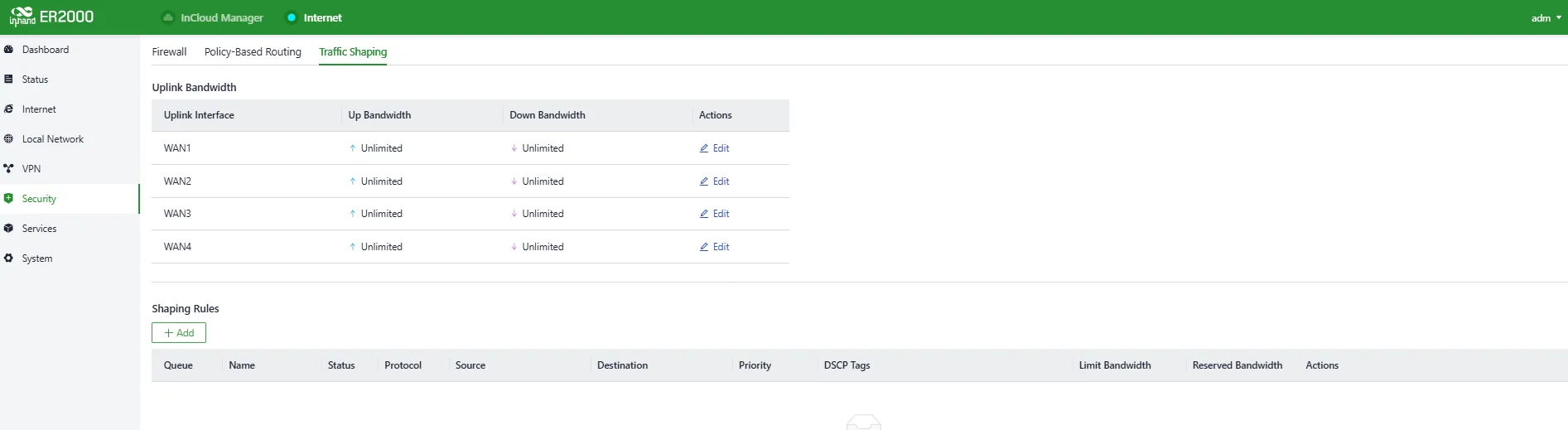
Task: Click the Security shield icon
Action: (8, 199)
